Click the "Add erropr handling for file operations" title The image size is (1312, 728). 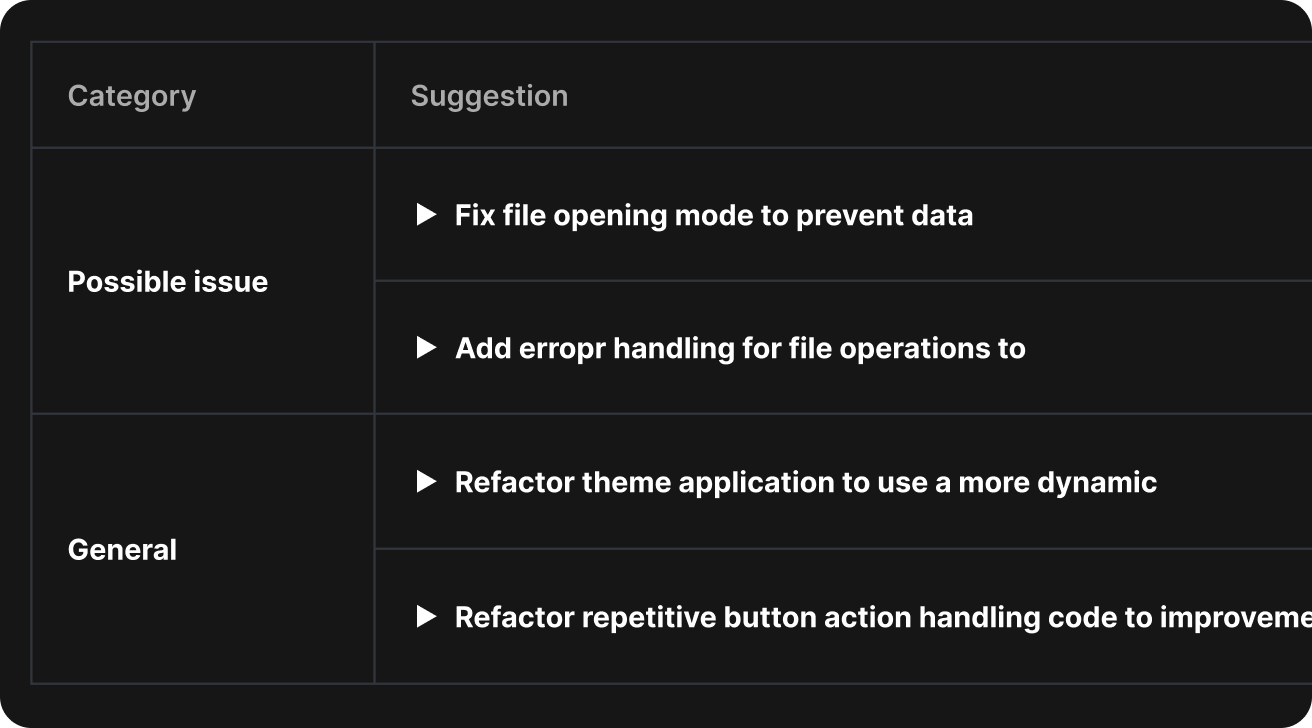740,348
